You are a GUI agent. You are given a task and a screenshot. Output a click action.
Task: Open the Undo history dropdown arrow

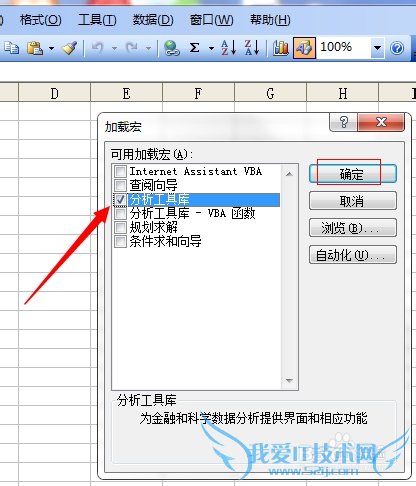(x=114, y=49)
